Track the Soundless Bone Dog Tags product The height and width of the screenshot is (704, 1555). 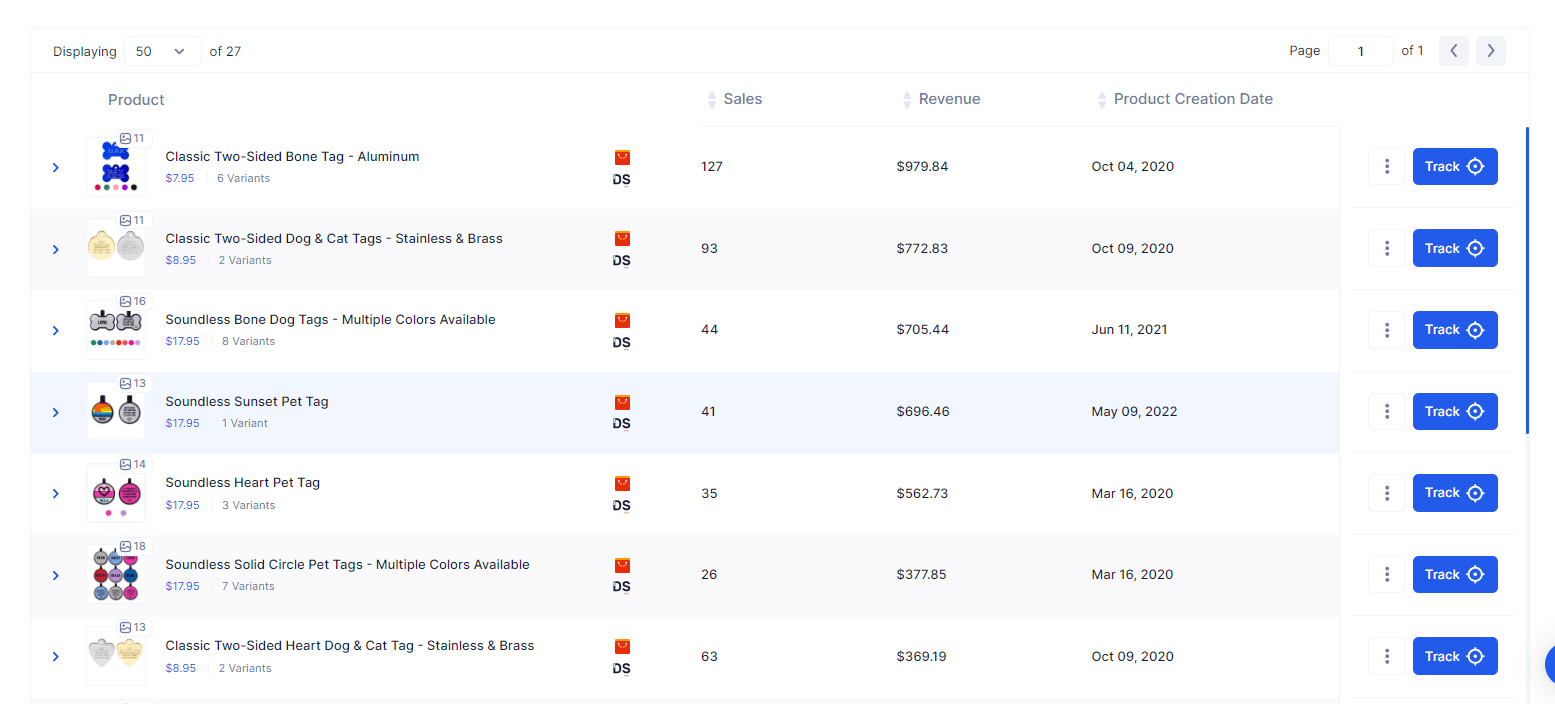pos(1455,329)
